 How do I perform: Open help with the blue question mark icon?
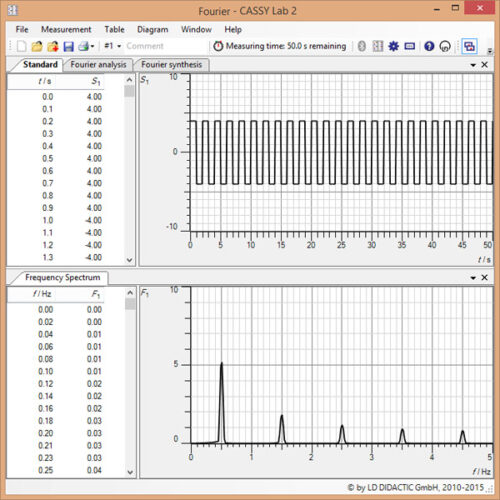click(x=429, y=46)
